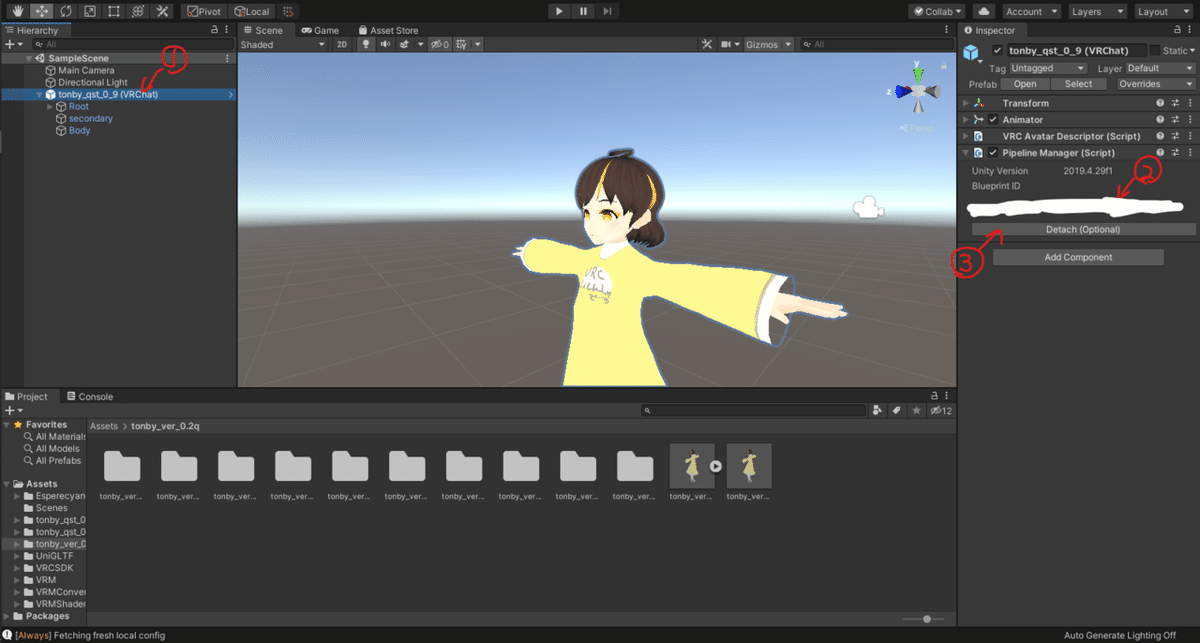Screen dimensions: 1200x643
Task: Toggle grid snapping icon next to Local
Action: point(288,11)
